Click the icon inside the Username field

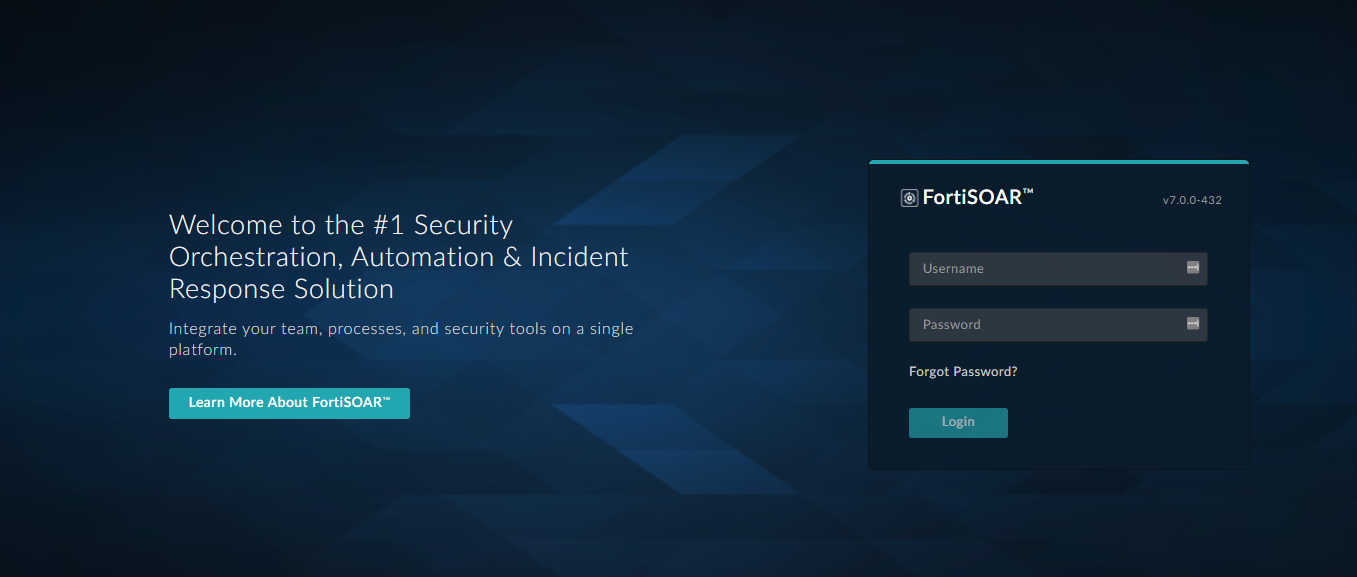[x=1192, y=267]
